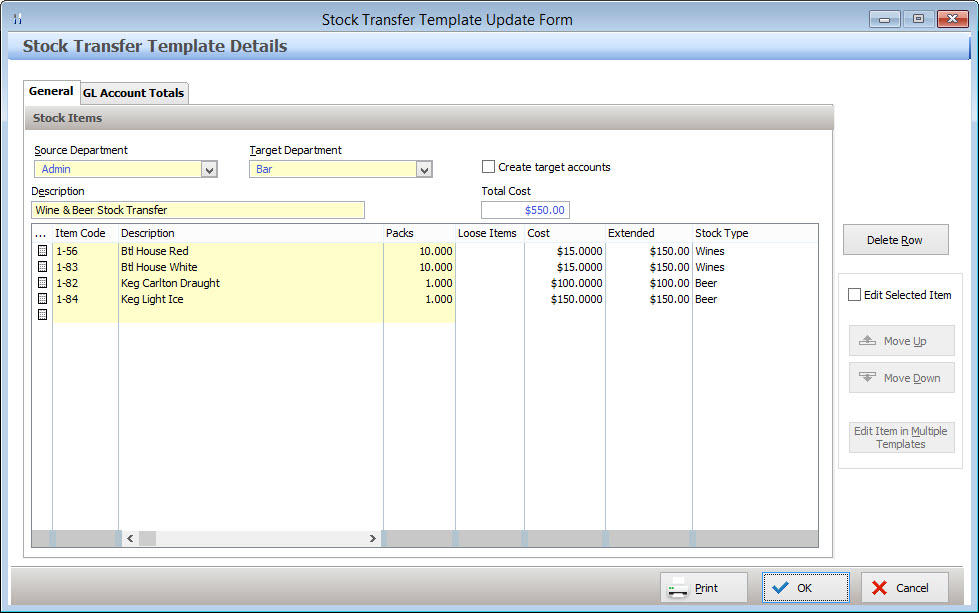This screenshot has height=613, width=979.
Task: Click the row icon beside Keg Light Ice
Action: [41, 299]
